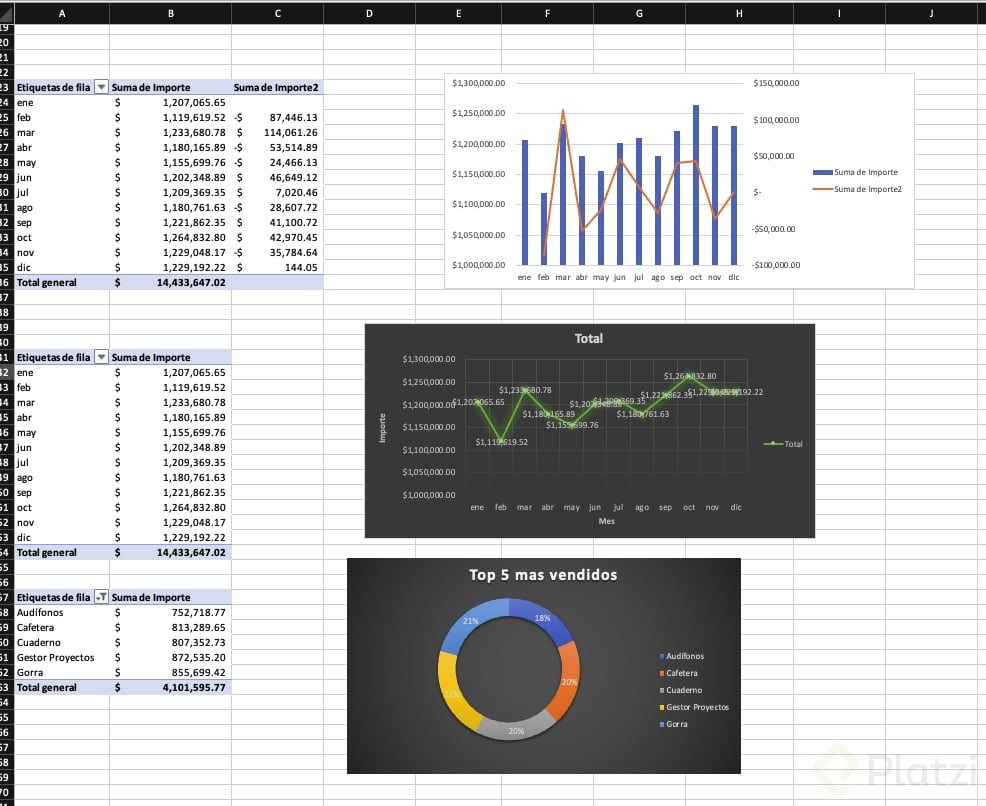Viewport: 986px width, 806px height.
Task: Click the Suma de Importe2 orange legend line
Action: pyautogui.click(x=823, y=189)
